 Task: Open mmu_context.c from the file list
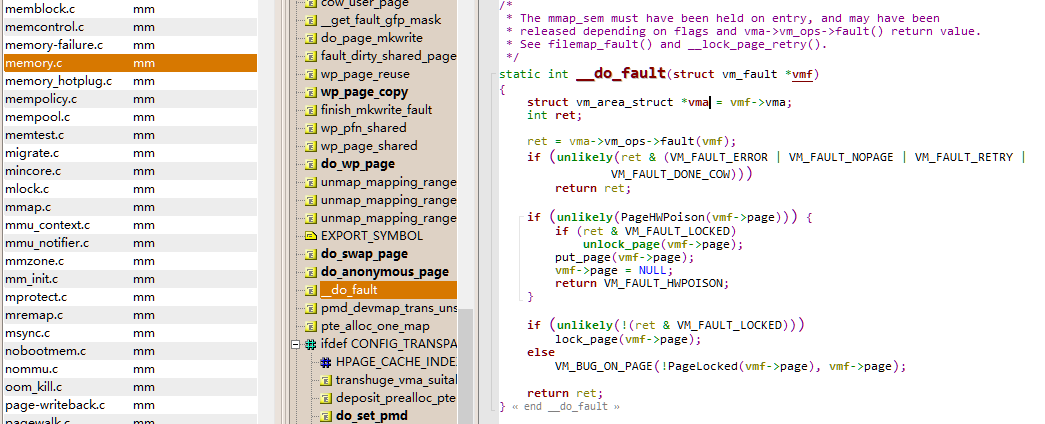pyautogui.click(x=129, y=225)
